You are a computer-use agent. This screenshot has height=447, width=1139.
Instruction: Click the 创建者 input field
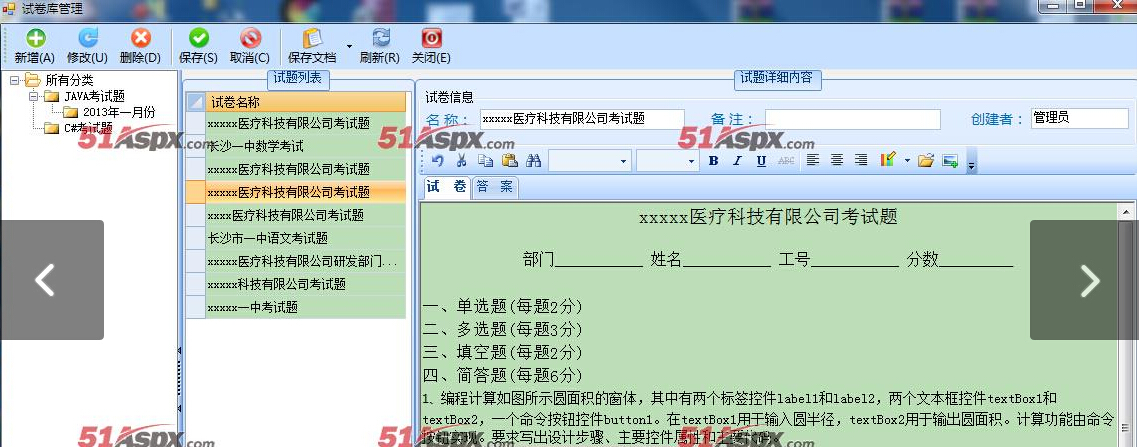pos(1079,118)
